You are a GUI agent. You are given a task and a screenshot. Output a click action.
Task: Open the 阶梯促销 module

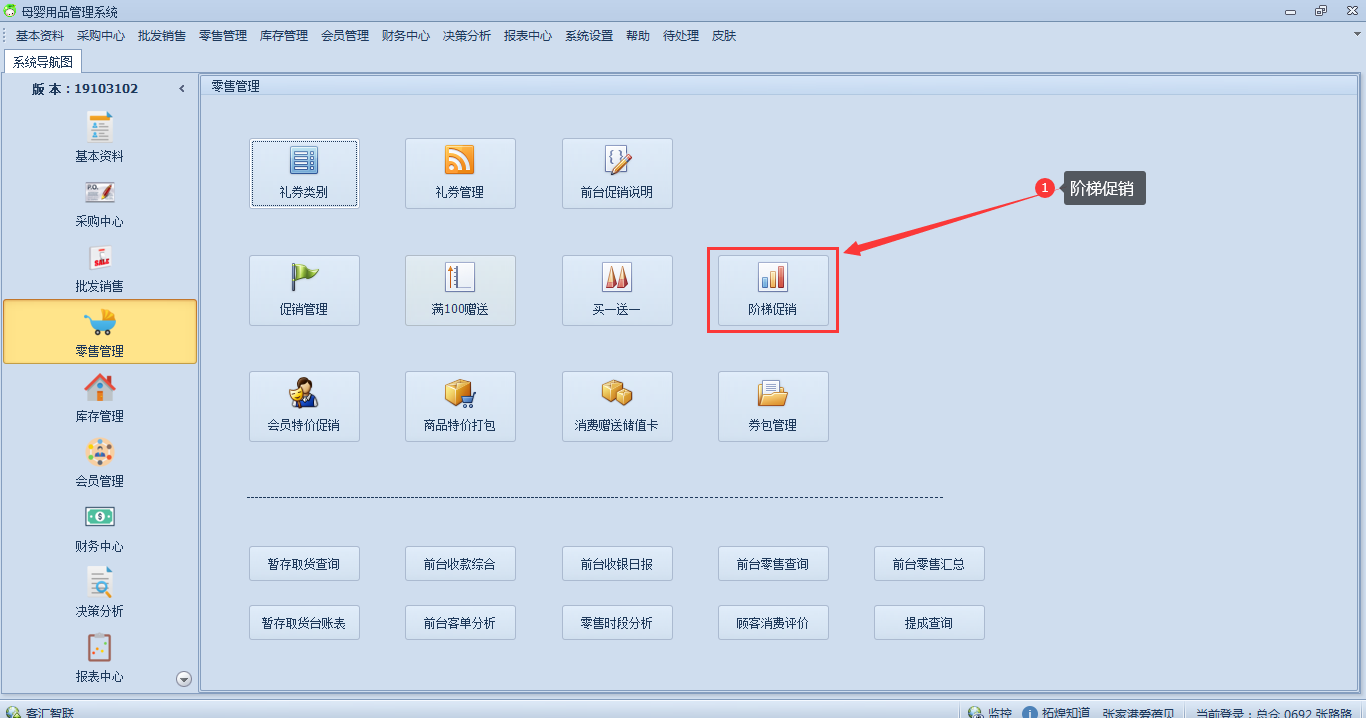773,290
